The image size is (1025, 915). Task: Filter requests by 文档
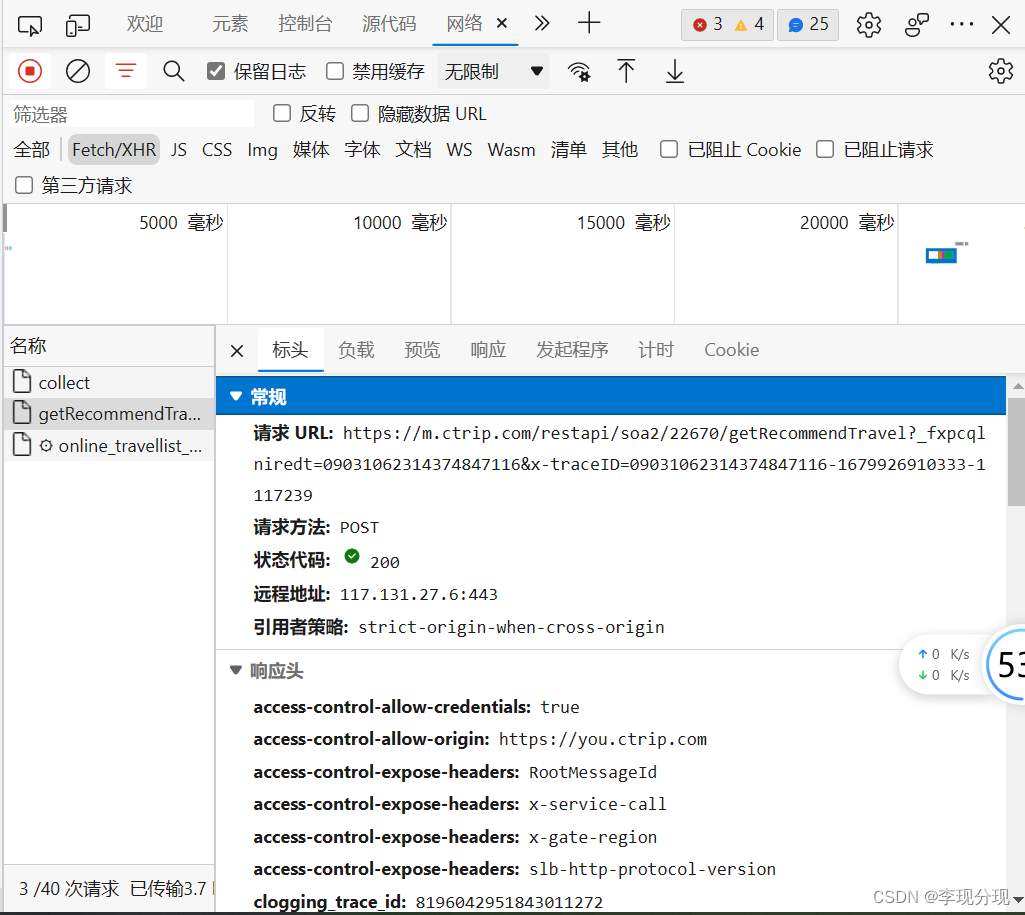413,150
